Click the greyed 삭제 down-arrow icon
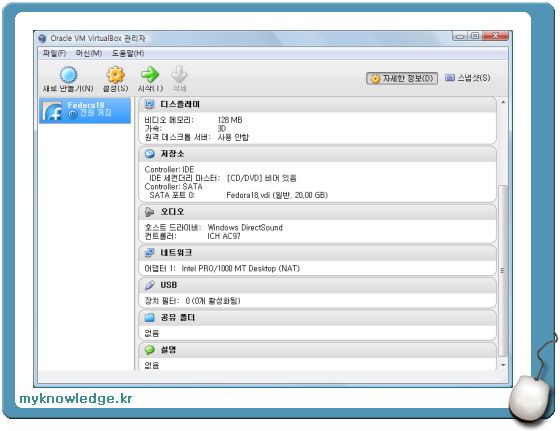Image resolution: width=560 pixels, height=431 pixels. 179,74
